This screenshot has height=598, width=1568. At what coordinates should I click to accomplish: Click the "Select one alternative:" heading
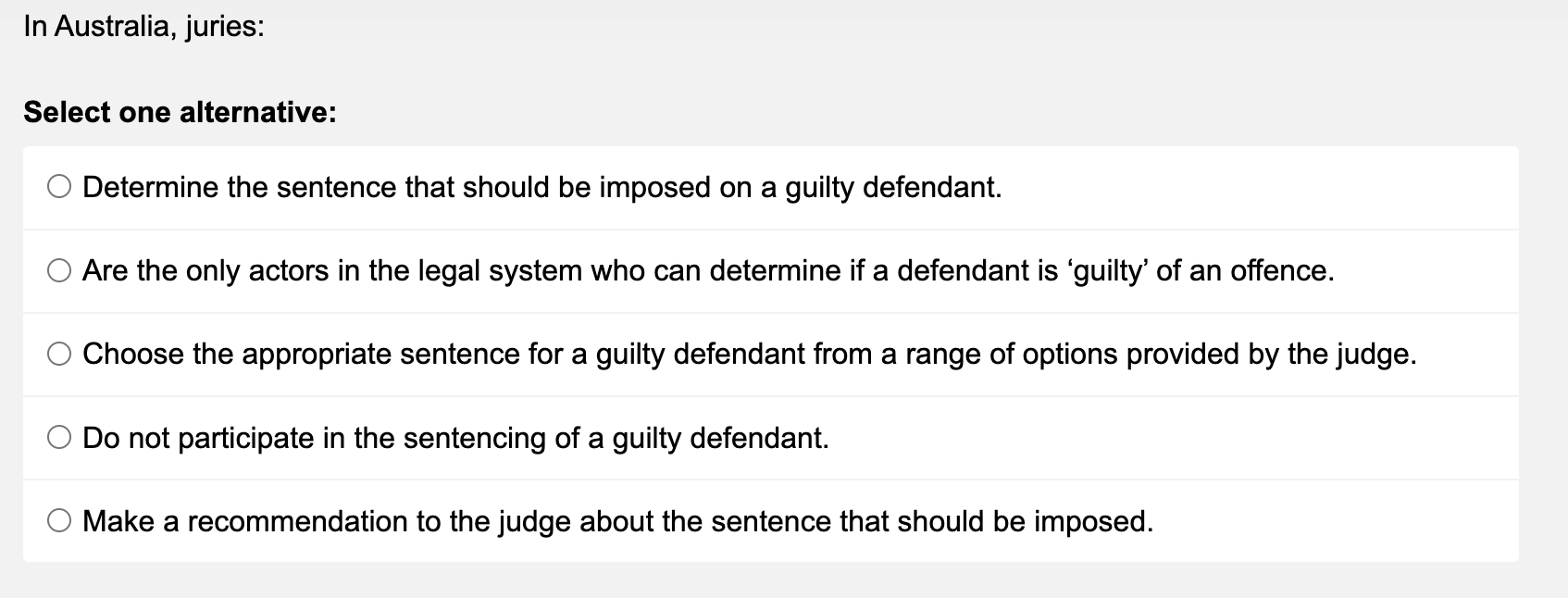click(179, 113)
